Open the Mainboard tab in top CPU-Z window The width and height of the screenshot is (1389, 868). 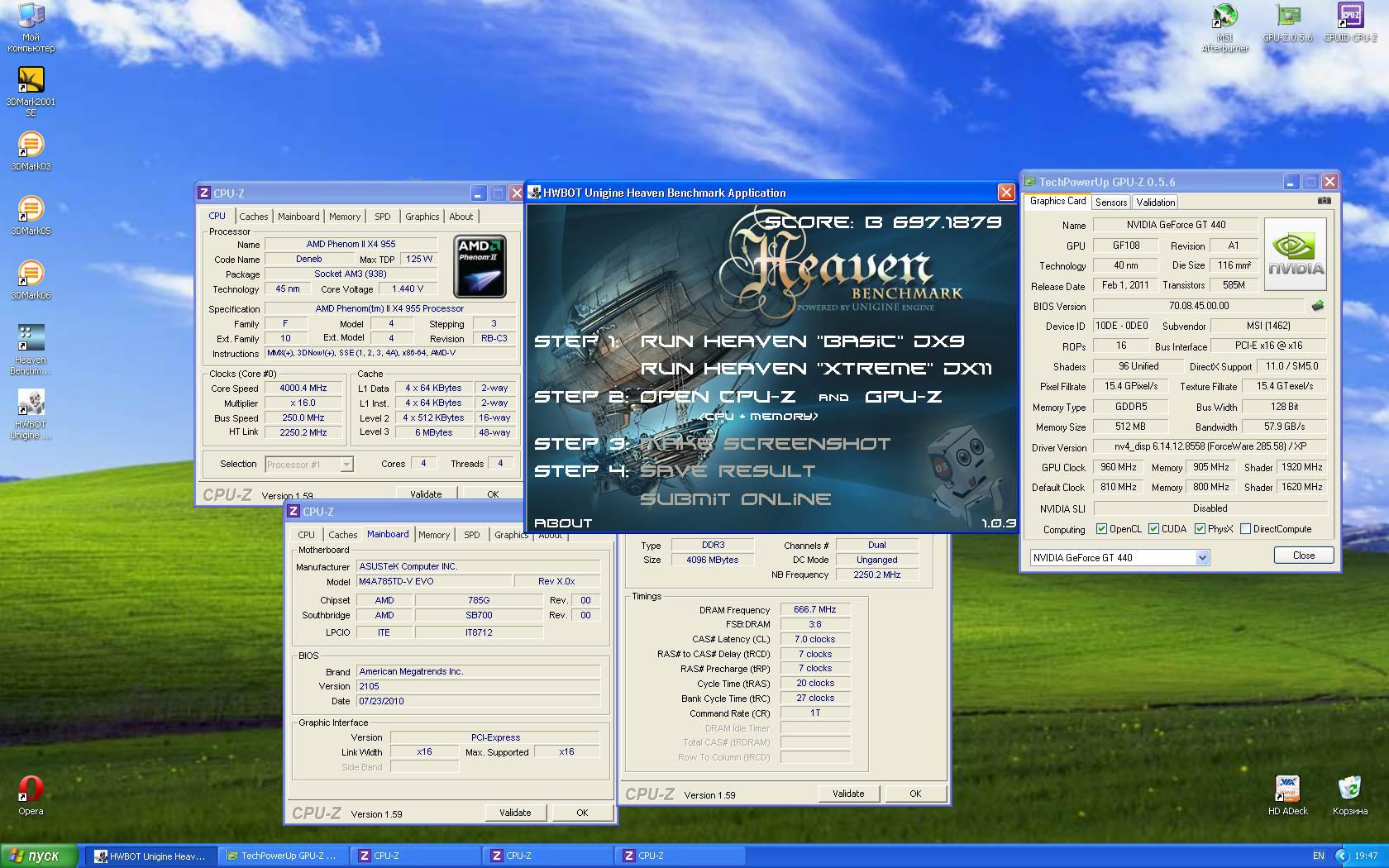click(x=298, y=217)
